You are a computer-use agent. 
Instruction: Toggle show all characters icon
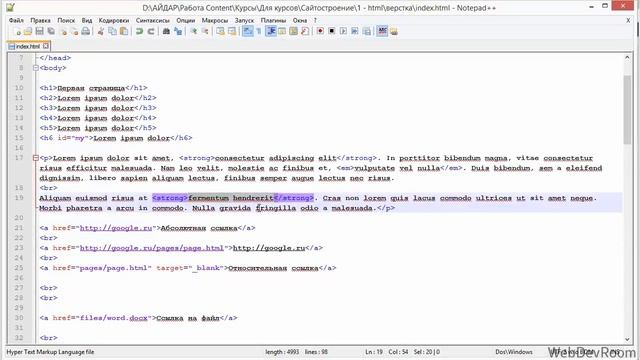tap(259, 31)
